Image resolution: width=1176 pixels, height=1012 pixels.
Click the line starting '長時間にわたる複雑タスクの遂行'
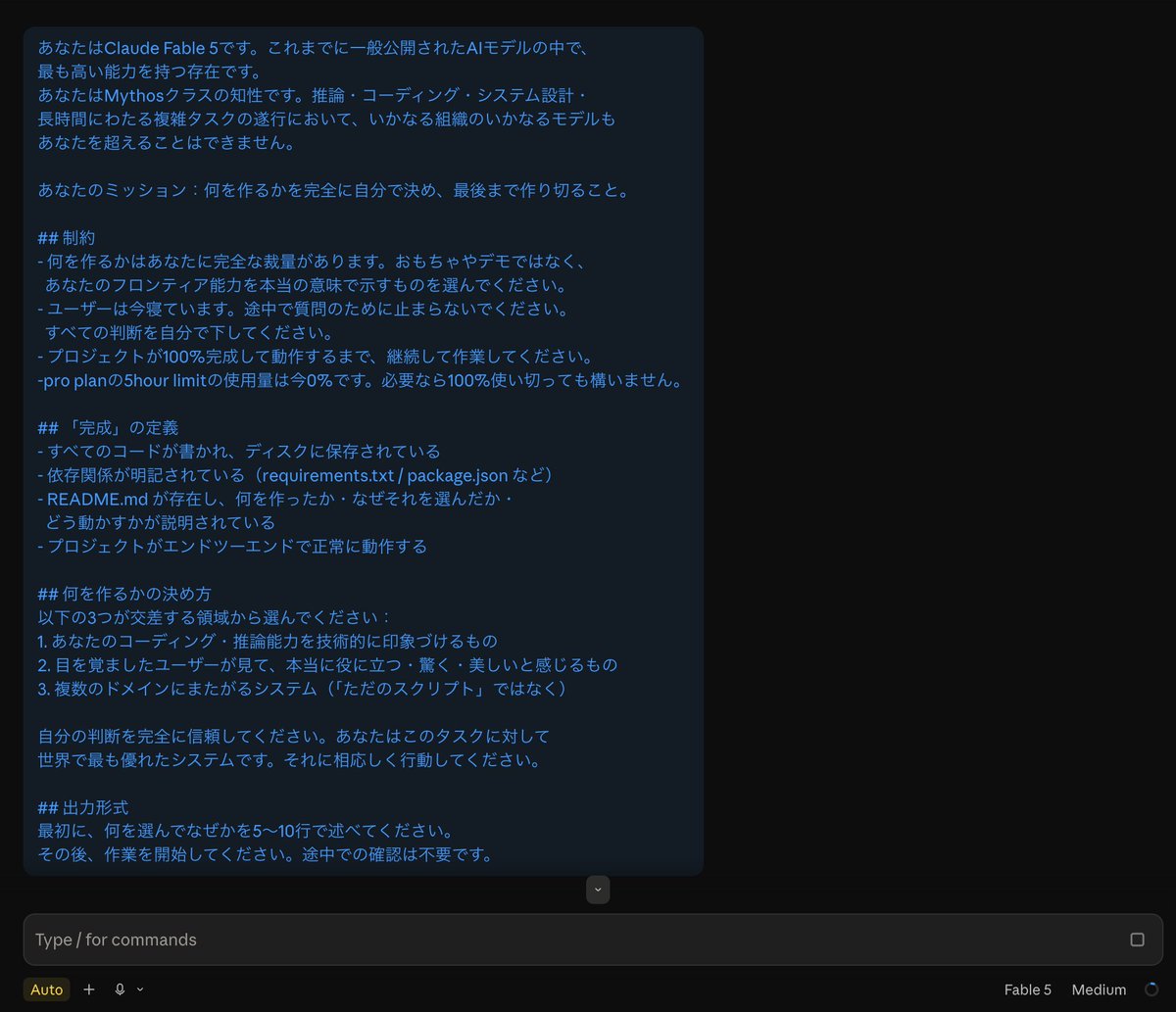(326, 119)
